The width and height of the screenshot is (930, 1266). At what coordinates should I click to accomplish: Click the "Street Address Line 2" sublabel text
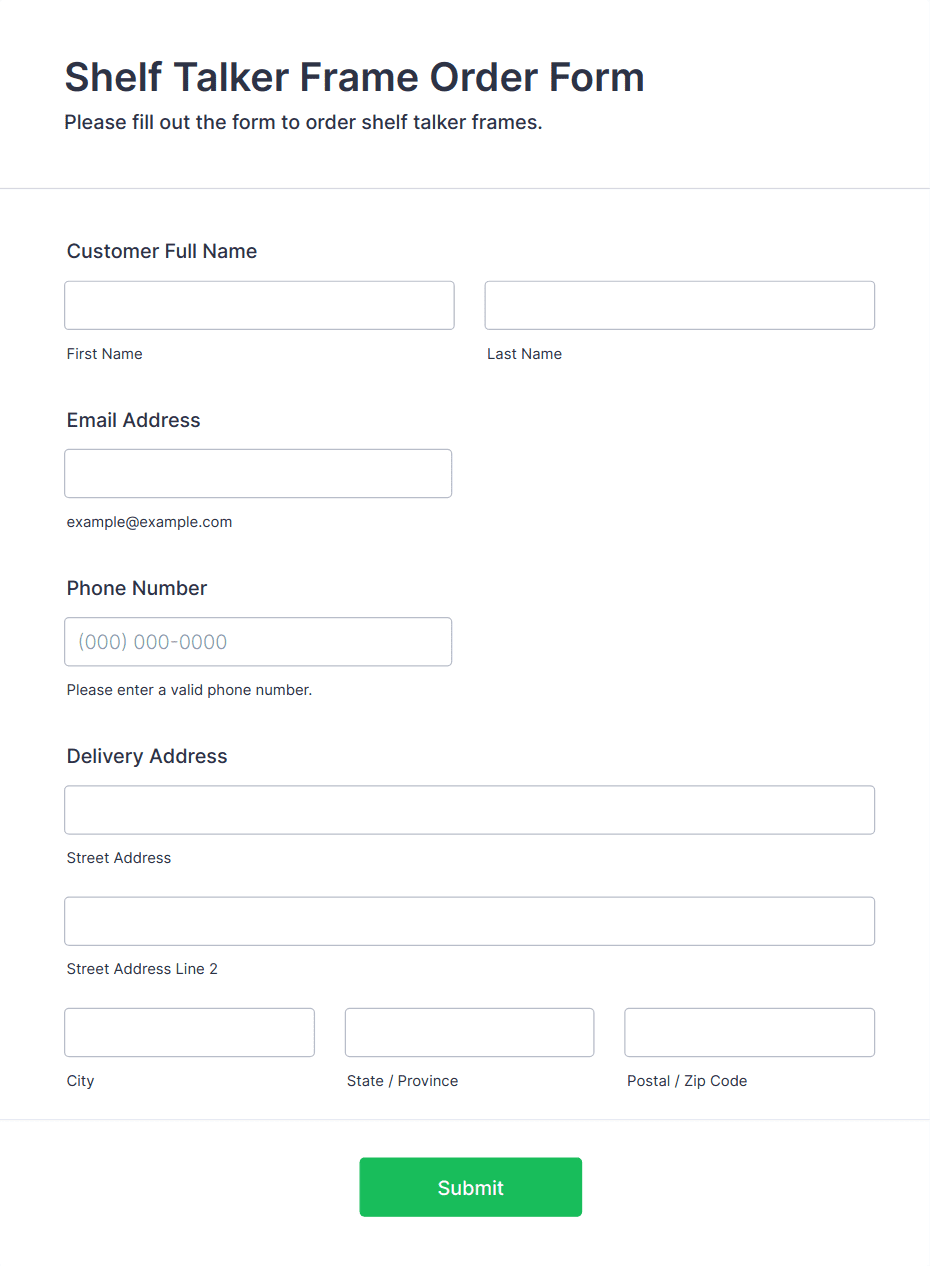(x=142, y=969)
